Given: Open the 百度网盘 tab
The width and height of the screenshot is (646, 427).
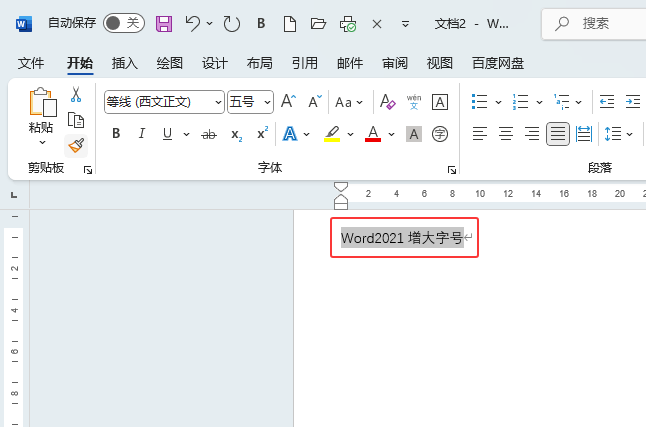Looking at the screenshot, I should coord(498,63).
